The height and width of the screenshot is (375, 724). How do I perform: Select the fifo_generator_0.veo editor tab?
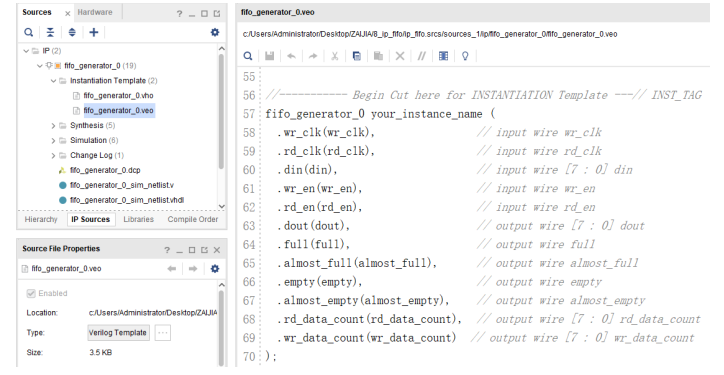pos(278,12)
